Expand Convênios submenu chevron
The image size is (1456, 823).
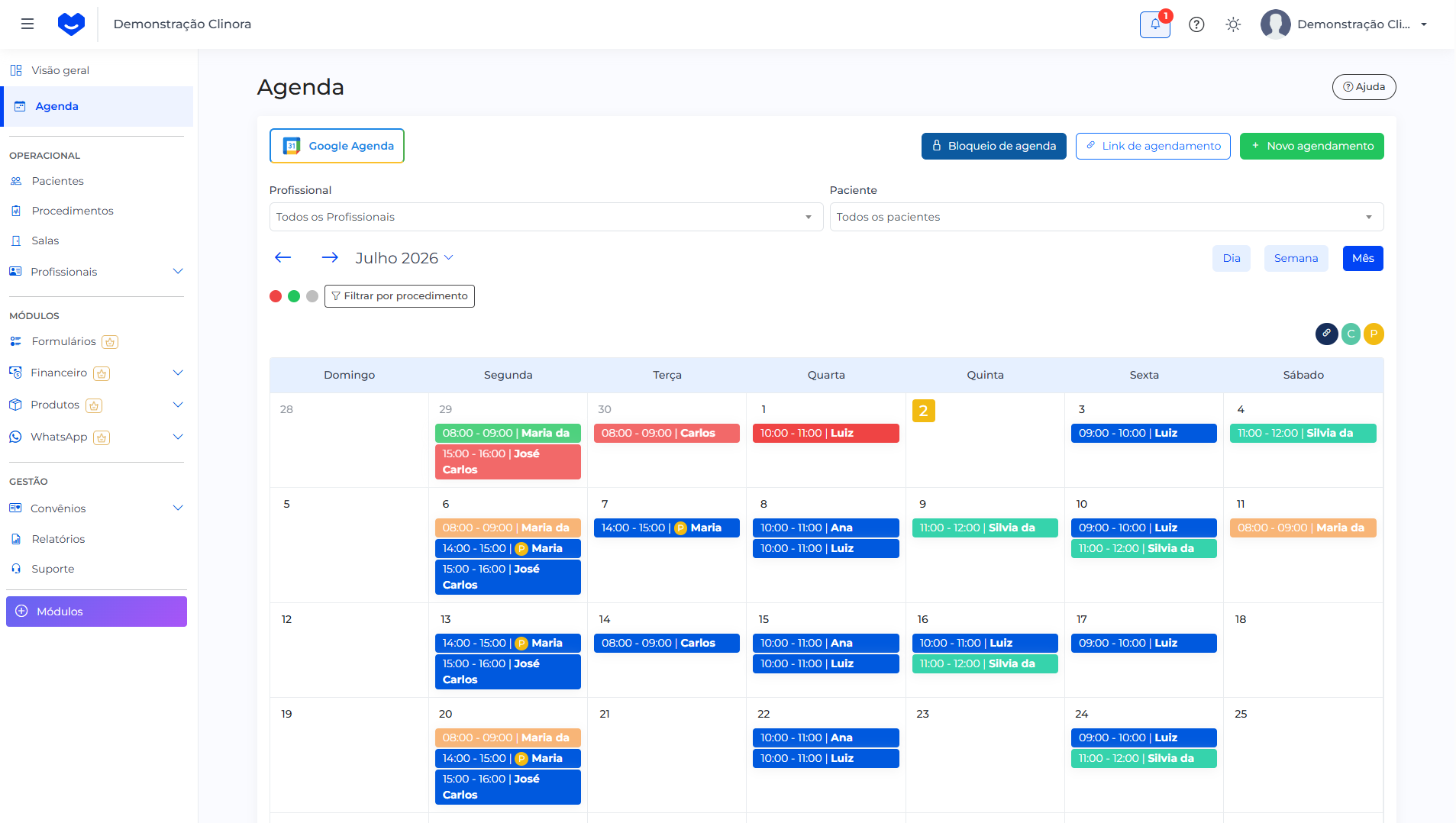178,508
